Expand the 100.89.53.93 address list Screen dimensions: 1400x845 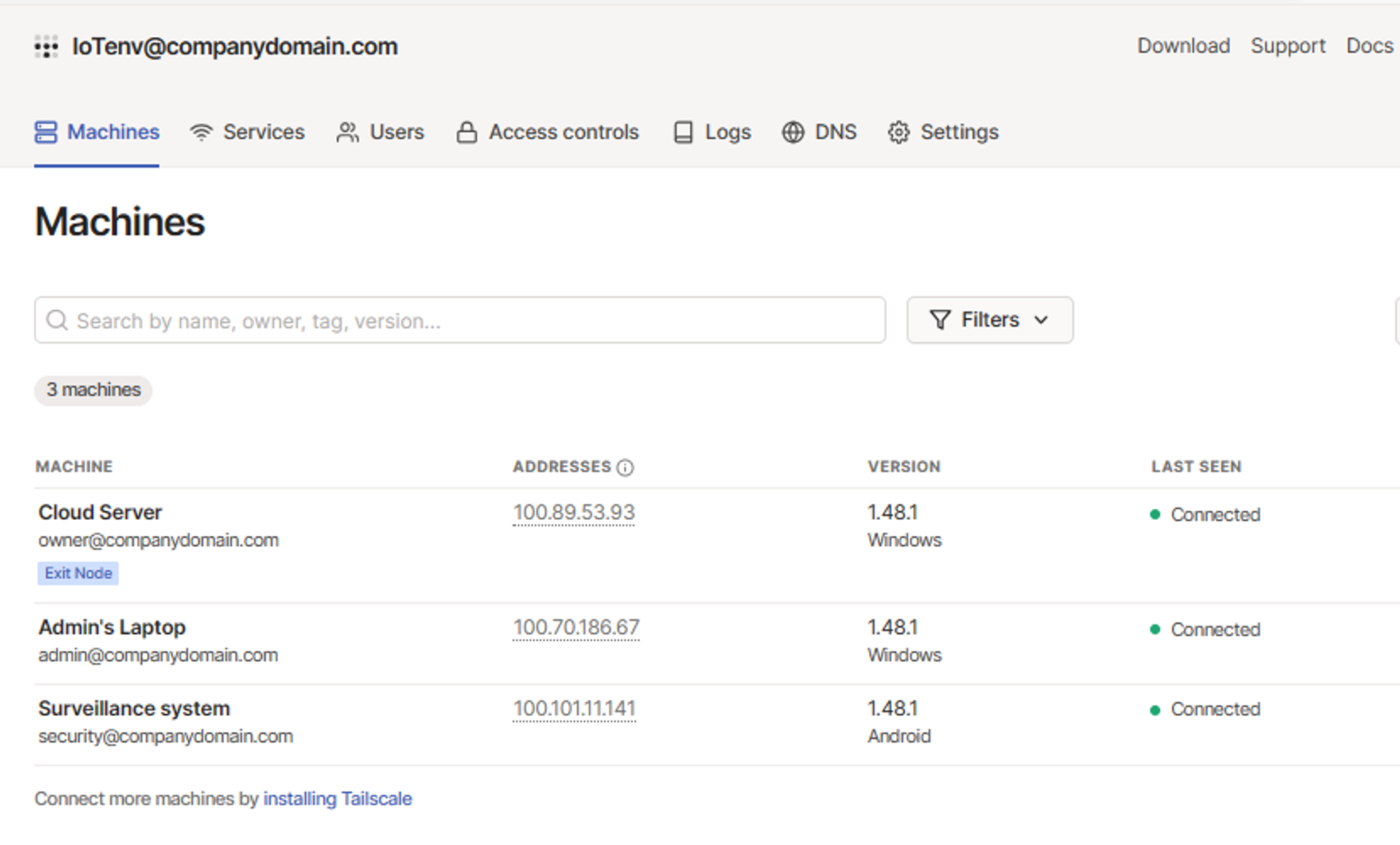pos(574,513)
